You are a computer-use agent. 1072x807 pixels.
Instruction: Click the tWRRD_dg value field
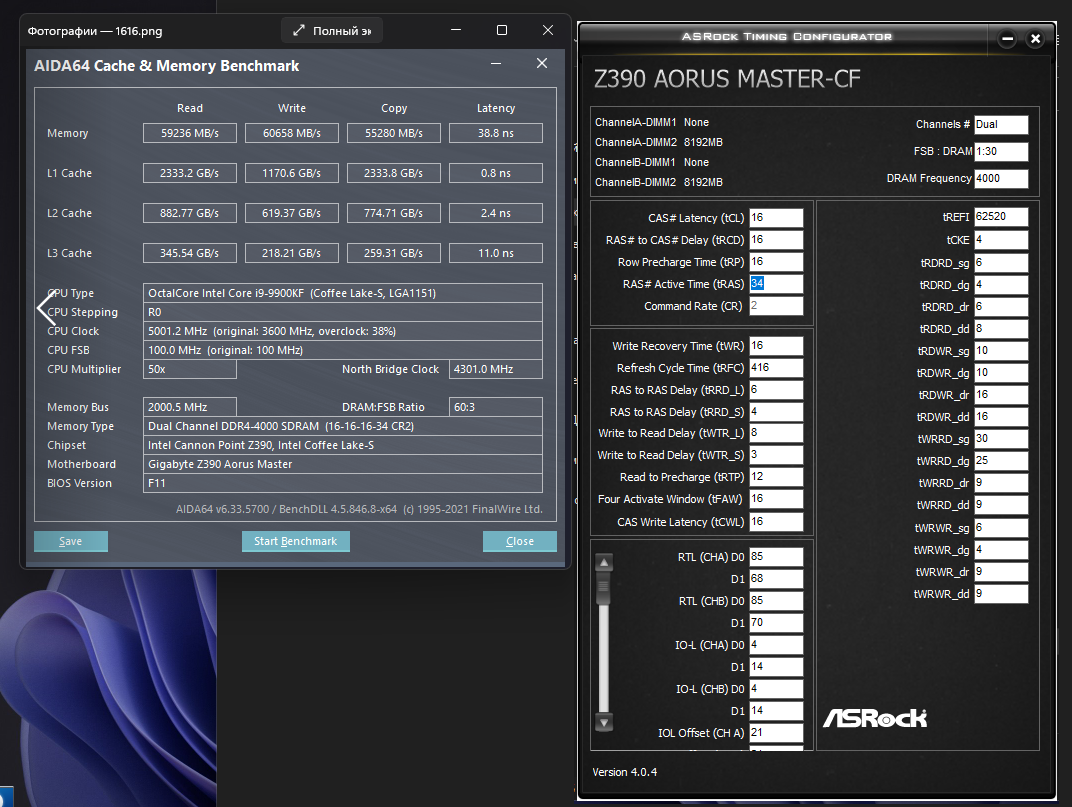[x=1001, y=461]
